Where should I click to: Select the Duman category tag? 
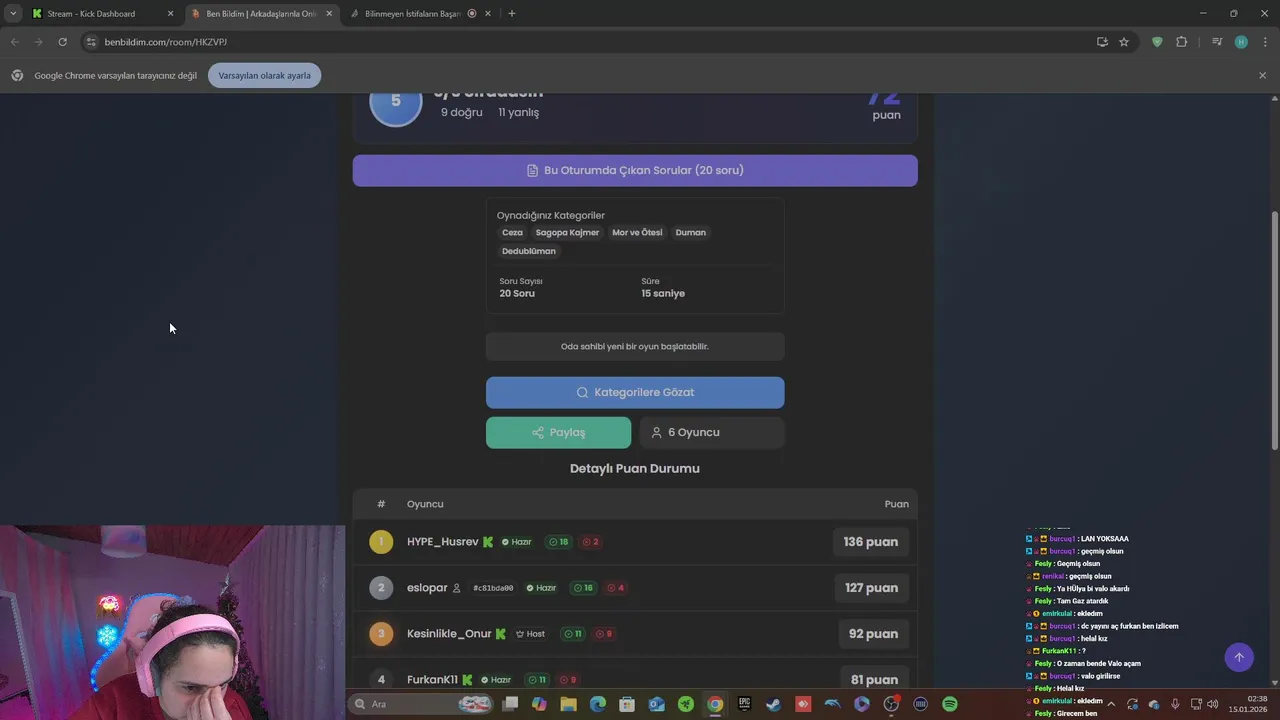(691, 232)
